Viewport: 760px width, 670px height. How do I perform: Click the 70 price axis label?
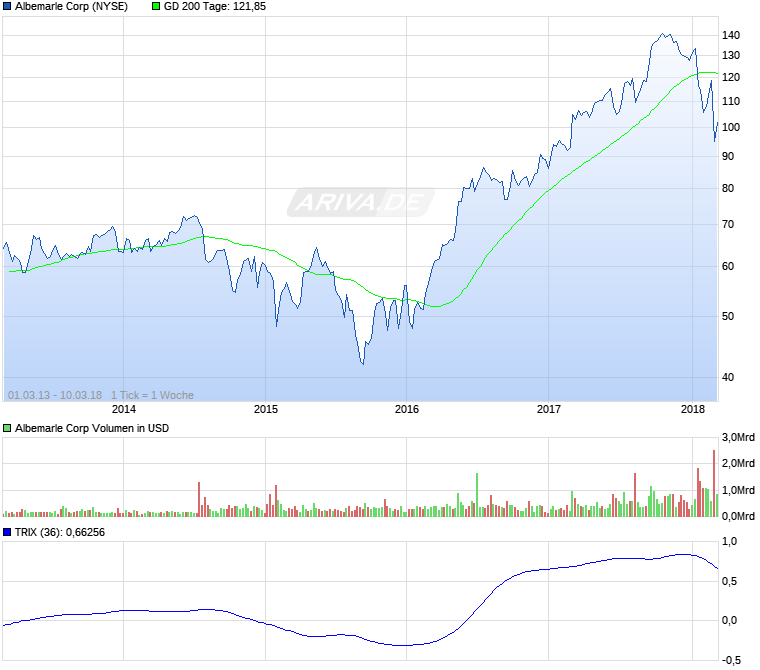[x=728, y=224]
